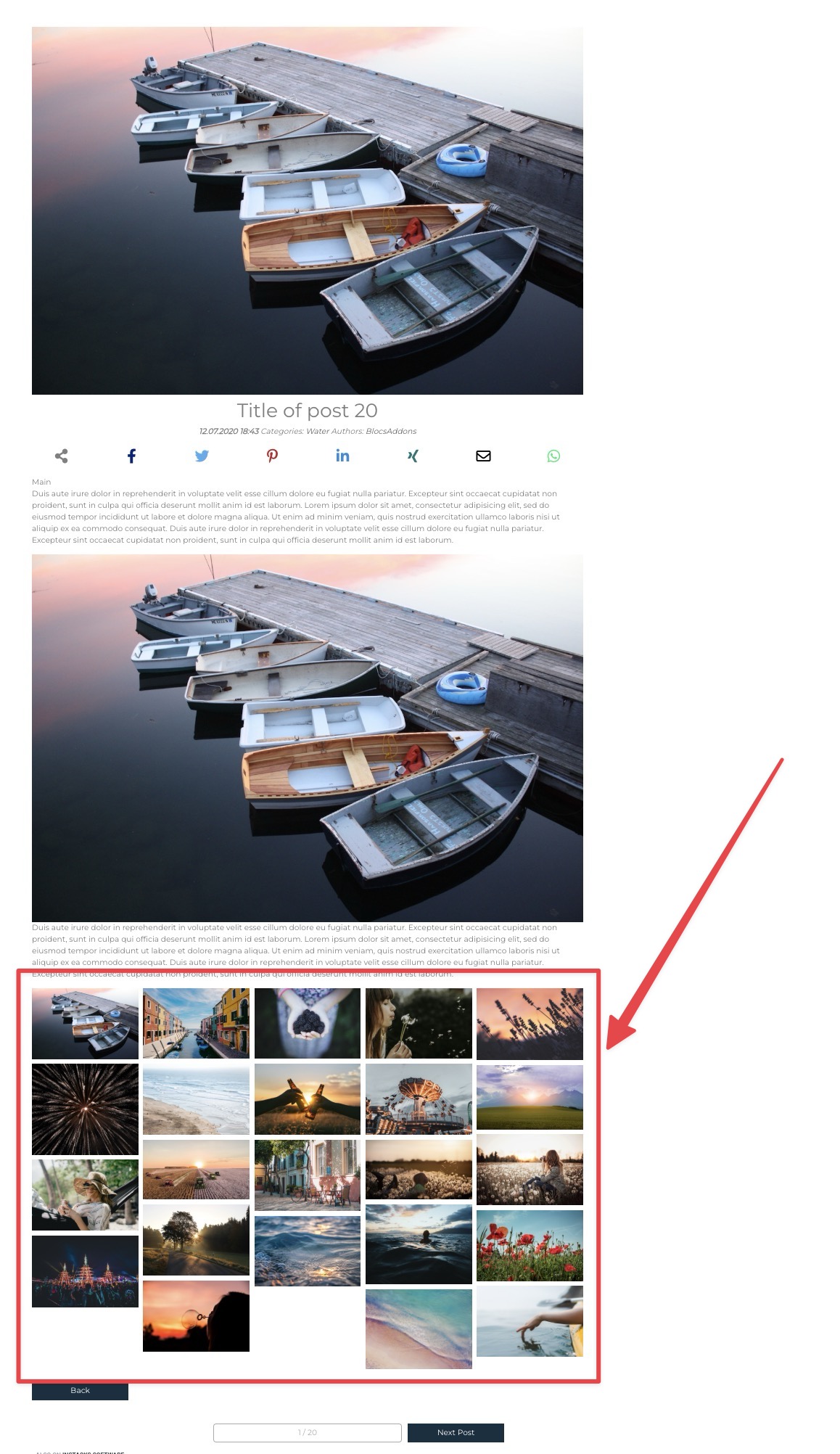Viewport: 840px width, 1454px height.
Task: Open the fireworks gallery thumbnail
Action: pyautogui.click(x=85, y=1109)
